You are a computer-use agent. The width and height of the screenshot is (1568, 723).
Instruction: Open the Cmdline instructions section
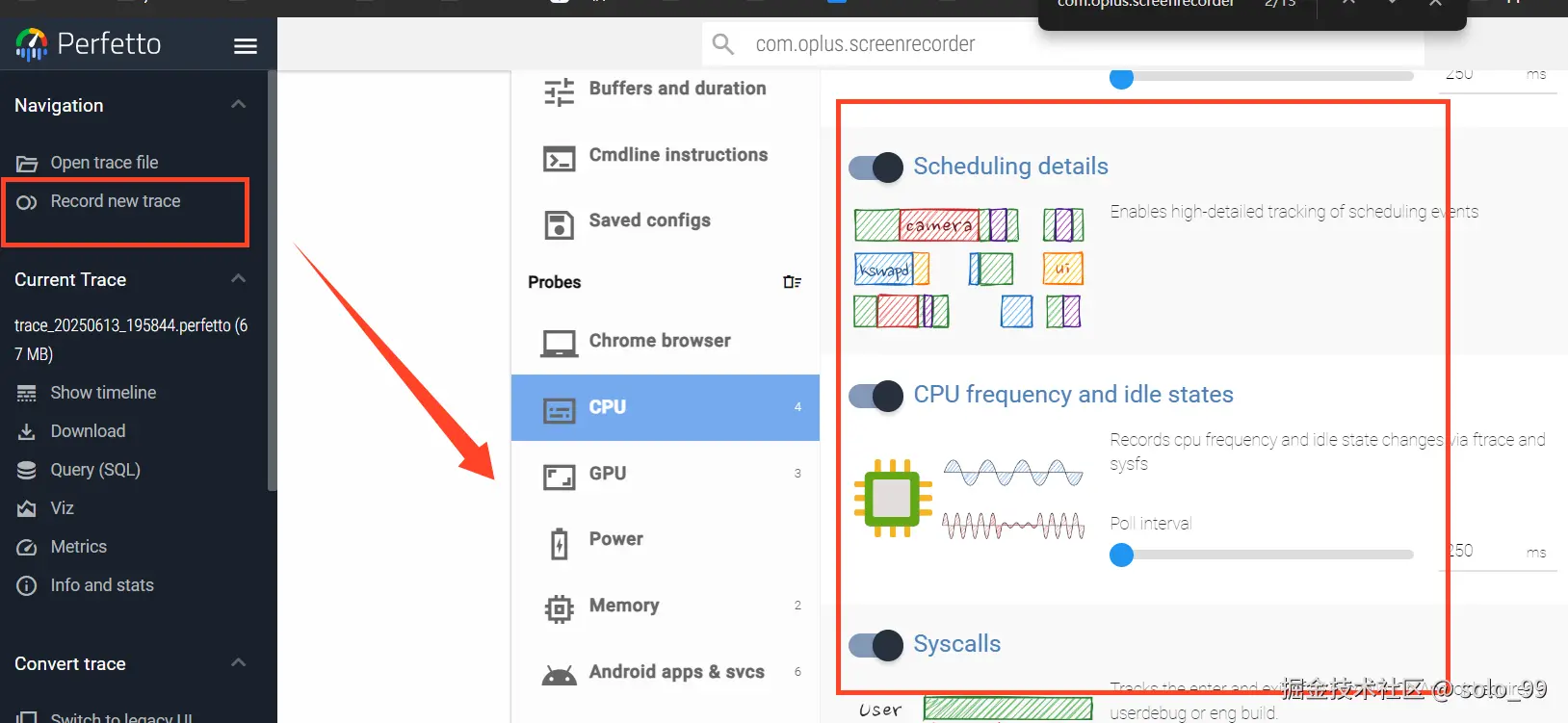[x=666, y=155]
